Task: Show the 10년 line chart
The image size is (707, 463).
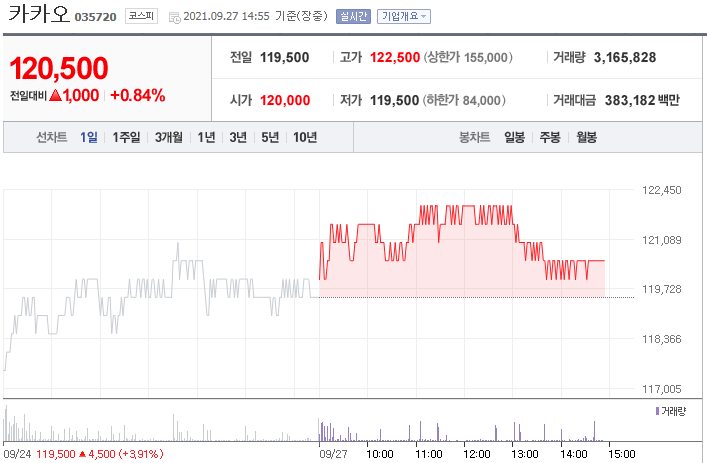Action: coord(305,137)
